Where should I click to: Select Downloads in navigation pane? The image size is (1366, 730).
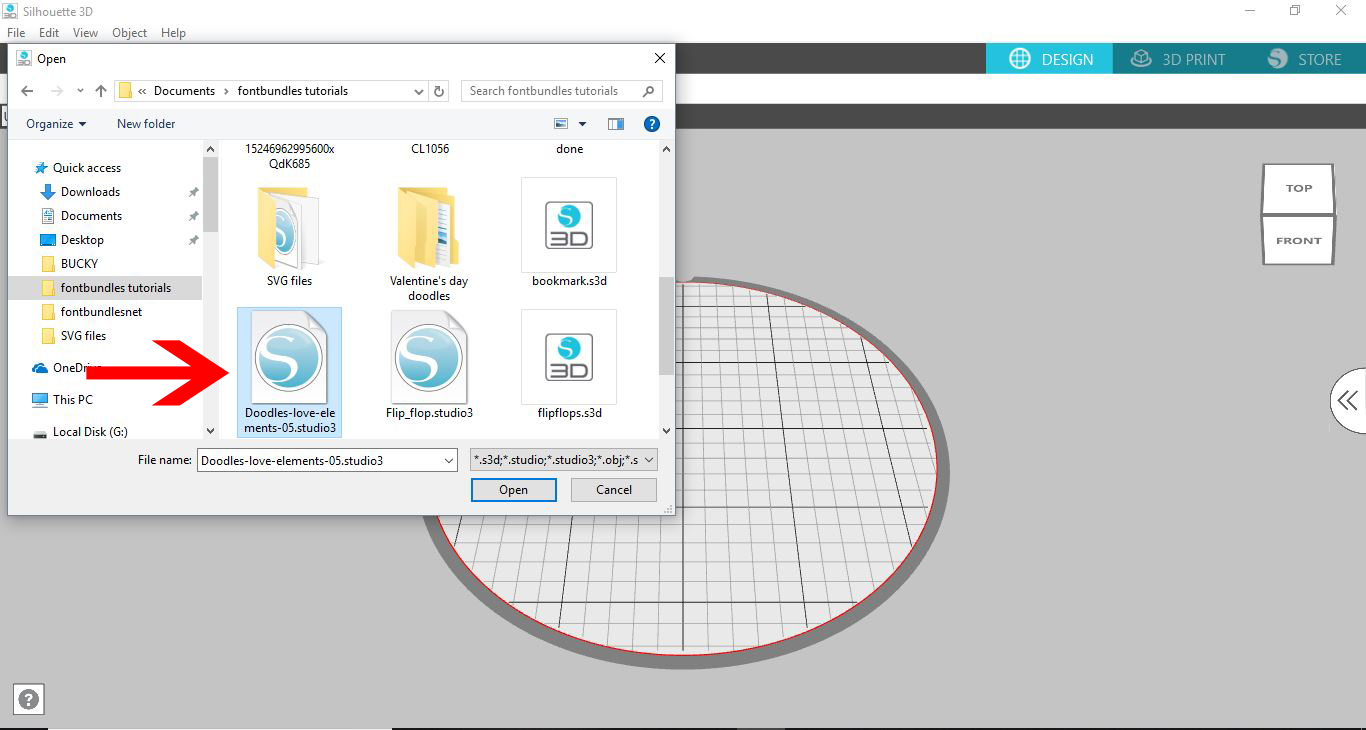click(x=80, y=192)
